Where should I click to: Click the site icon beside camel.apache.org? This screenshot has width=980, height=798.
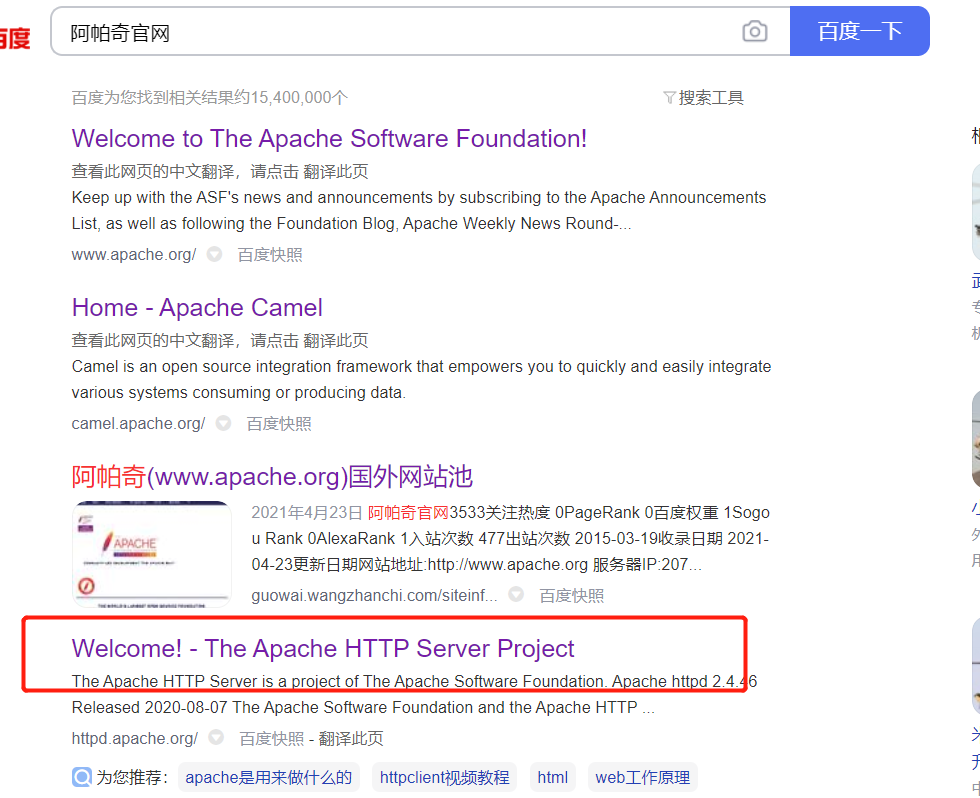point(223,423)
